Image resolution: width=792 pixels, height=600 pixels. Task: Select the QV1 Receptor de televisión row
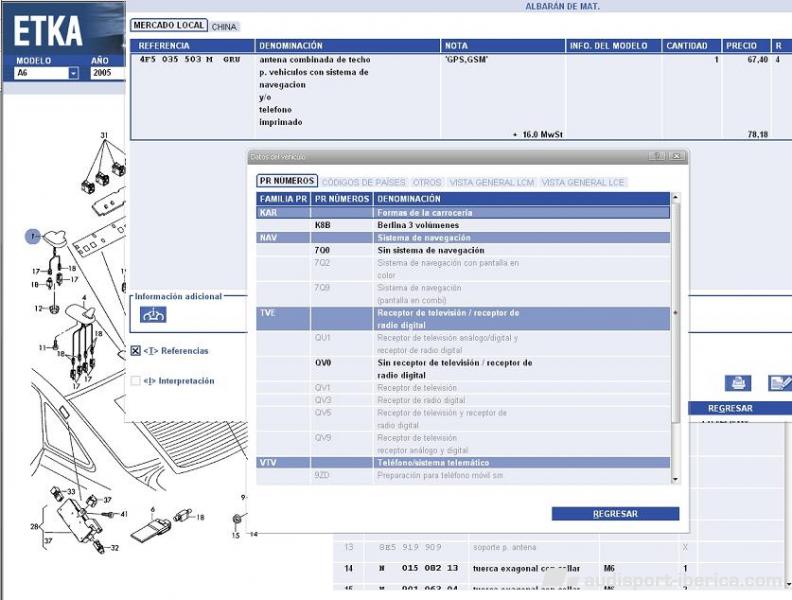463,388
